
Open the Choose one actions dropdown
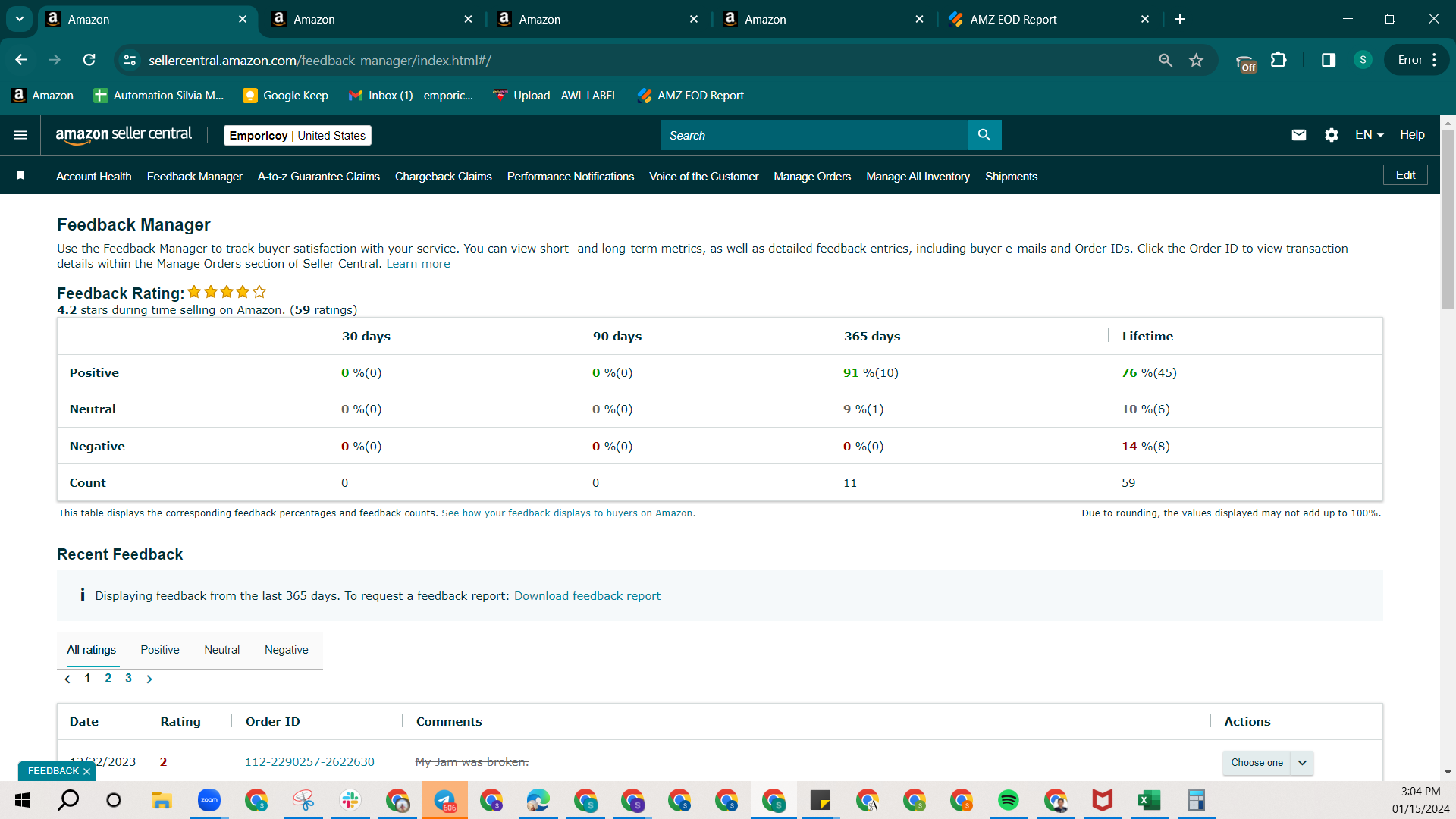[1267, 763]
